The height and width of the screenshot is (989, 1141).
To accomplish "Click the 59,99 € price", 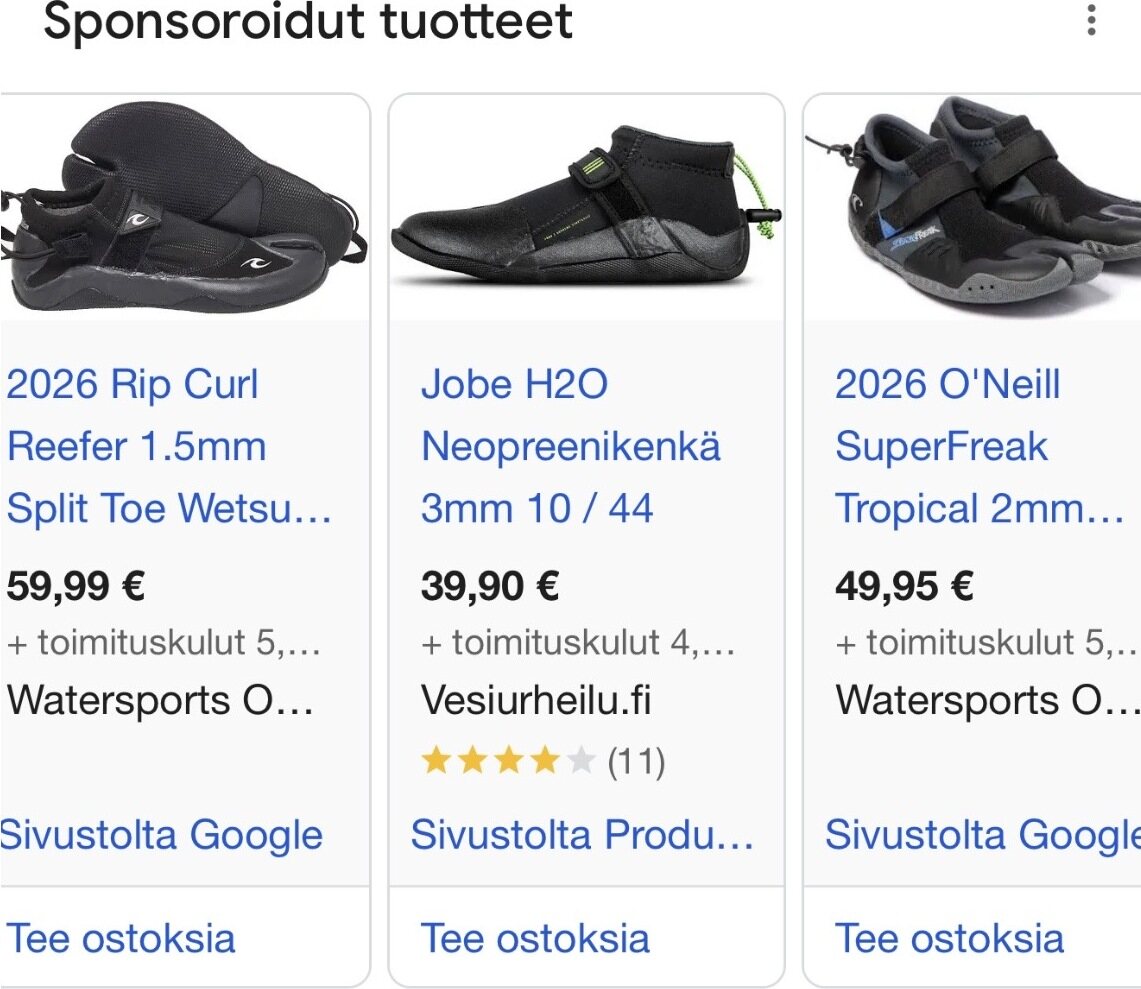I will pyautogui.click(x=76, y=586).
